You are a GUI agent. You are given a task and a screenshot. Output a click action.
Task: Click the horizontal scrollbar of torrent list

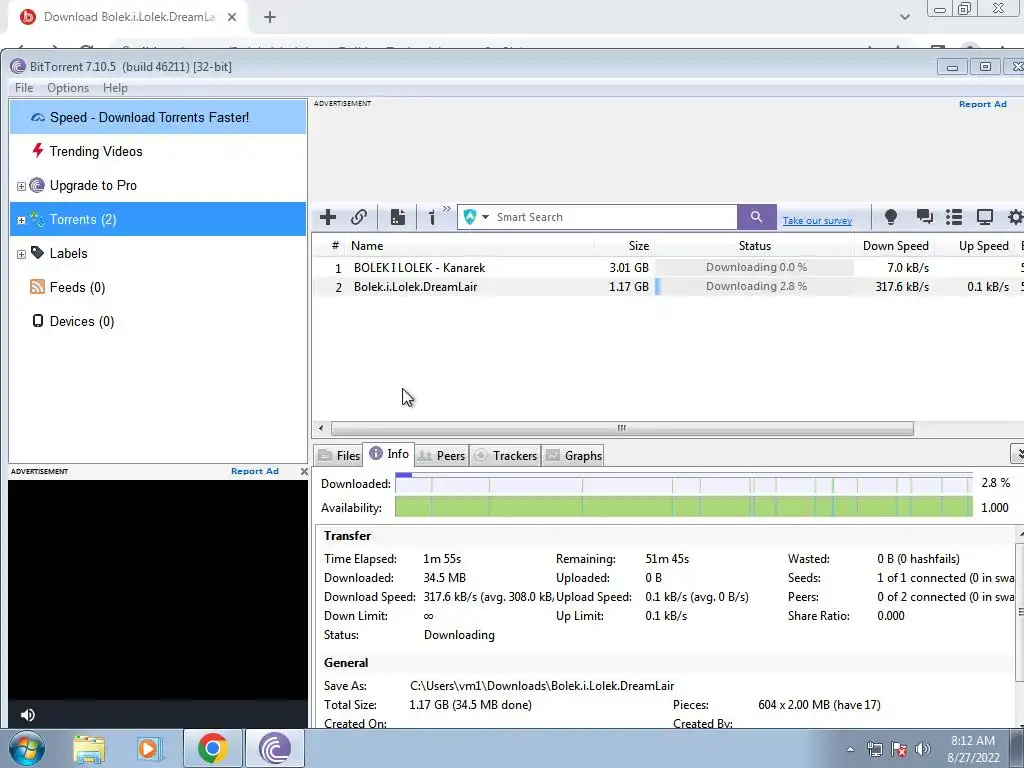622,428
